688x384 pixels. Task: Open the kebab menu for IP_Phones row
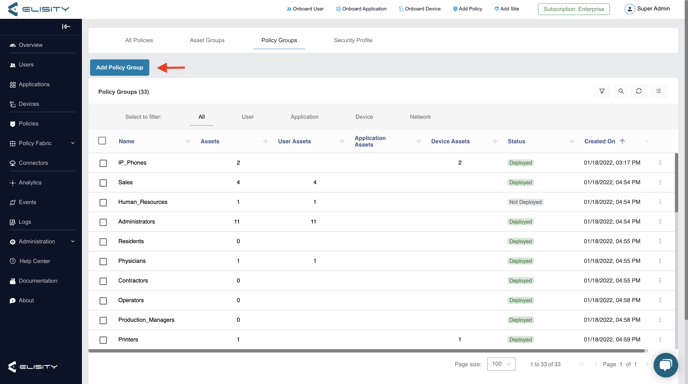click(660, 163)
